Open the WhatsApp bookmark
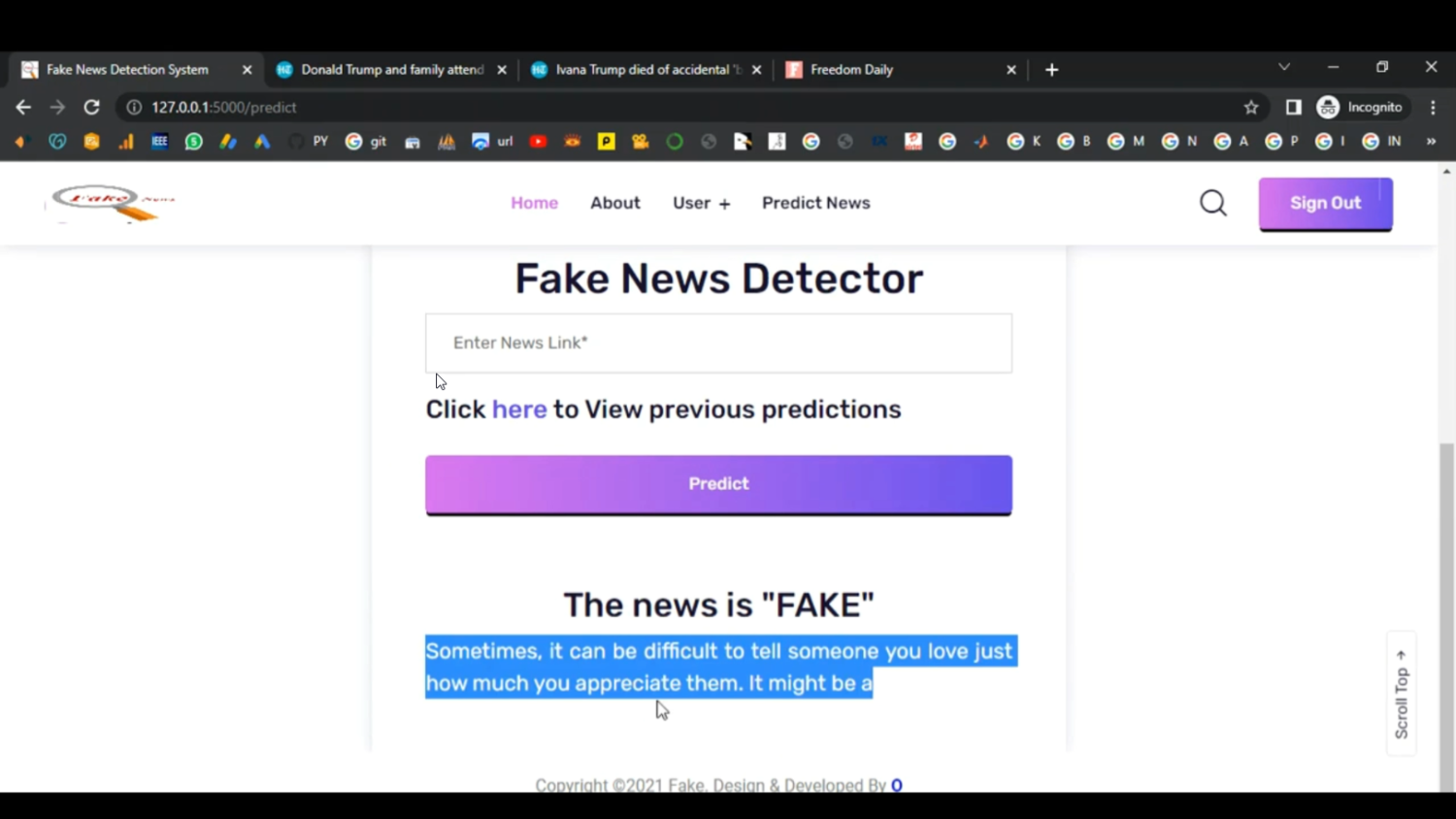The image size is (1456, 819). click(x=193, y=142)
